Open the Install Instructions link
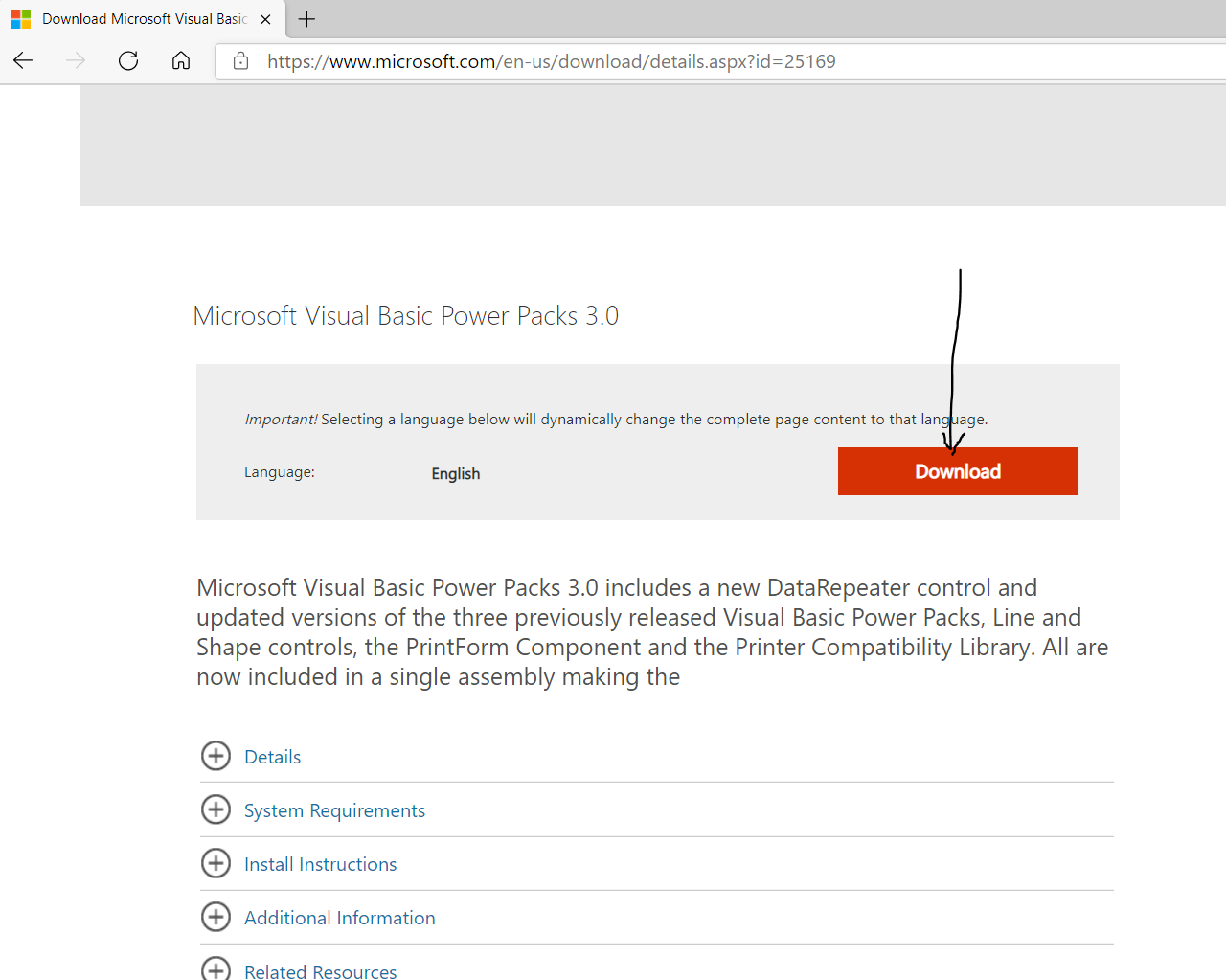This screenshot has width=1226, height=980. click(320, 864)
